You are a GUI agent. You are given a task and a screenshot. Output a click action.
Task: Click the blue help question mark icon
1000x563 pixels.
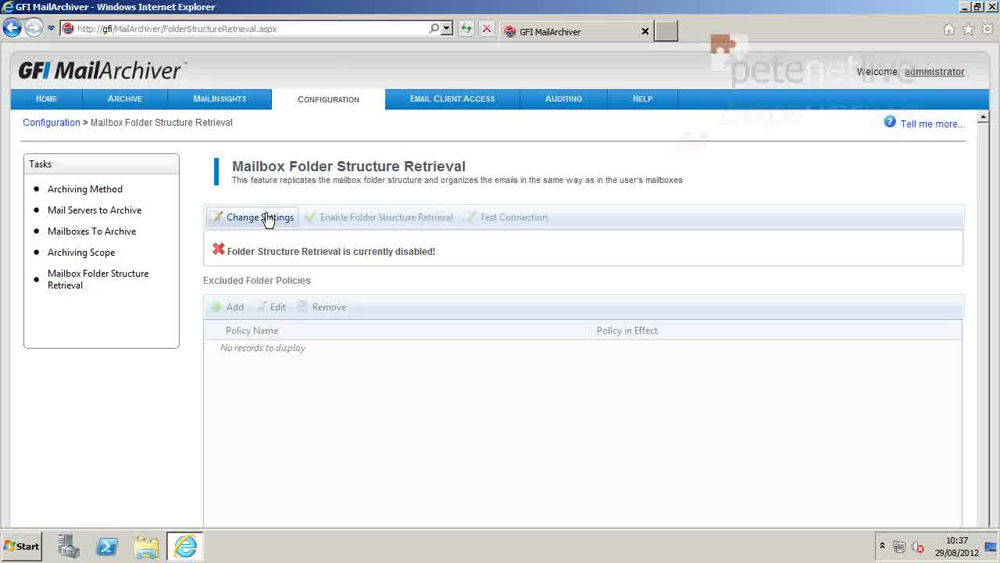(x=890, y=122)
